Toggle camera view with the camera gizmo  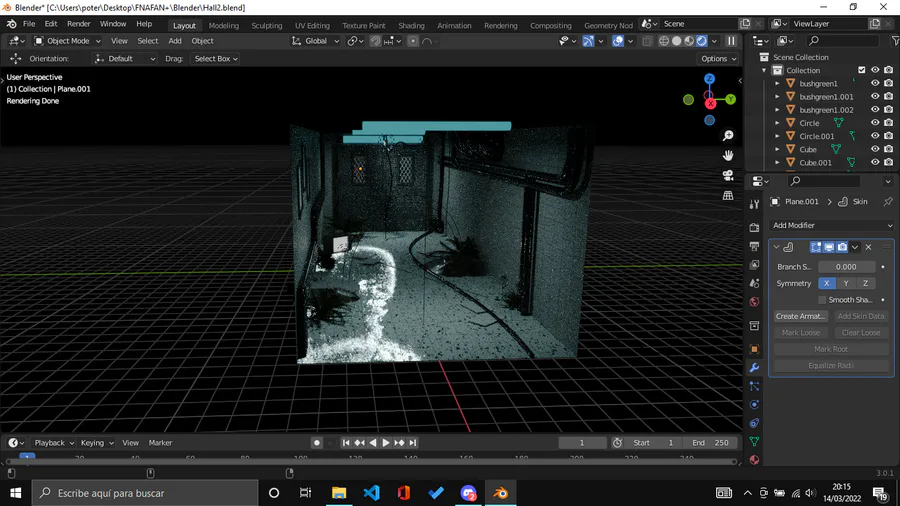[x=728, y=175]
